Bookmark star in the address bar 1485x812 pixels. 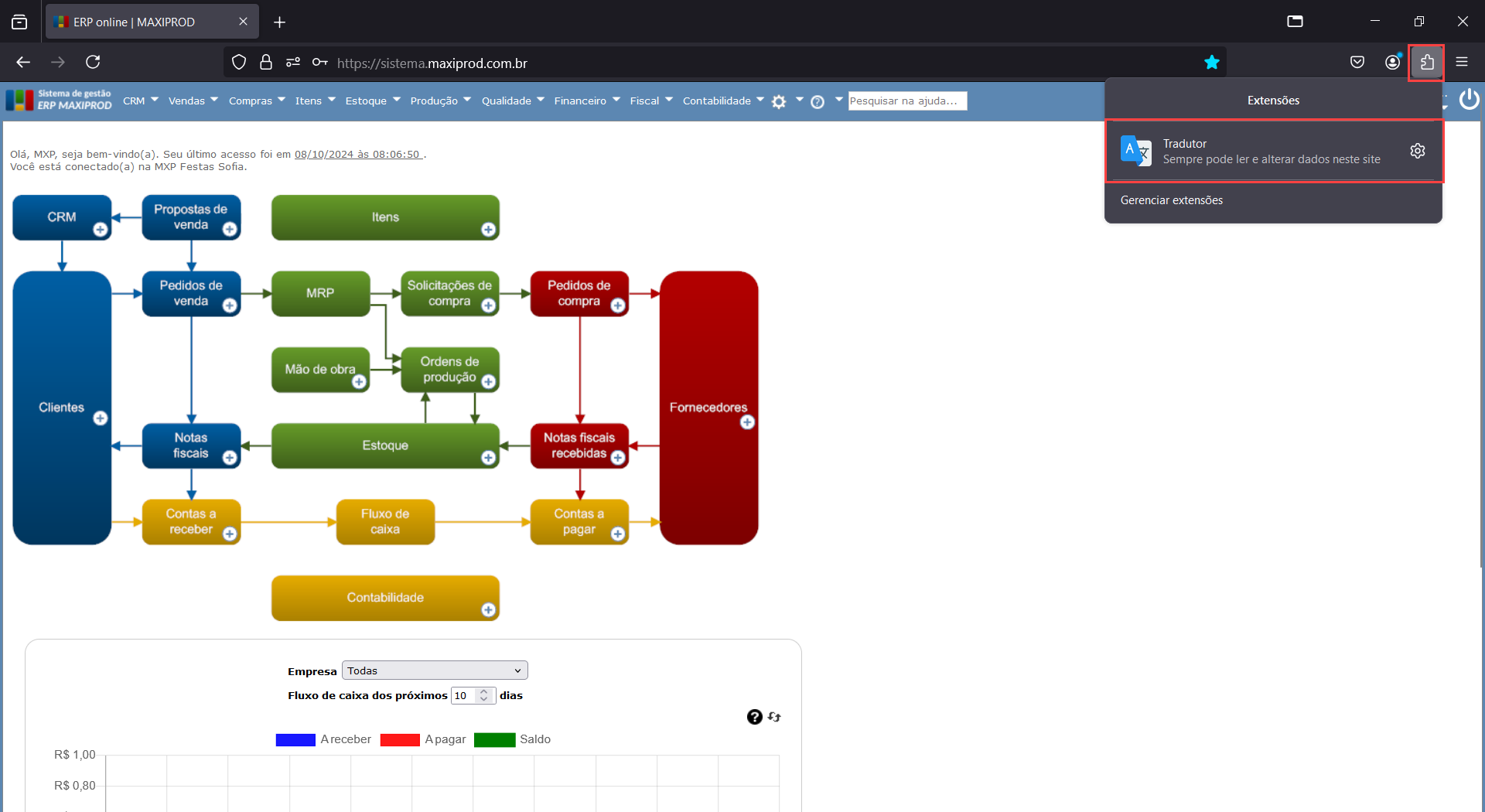pos(1211,63)
